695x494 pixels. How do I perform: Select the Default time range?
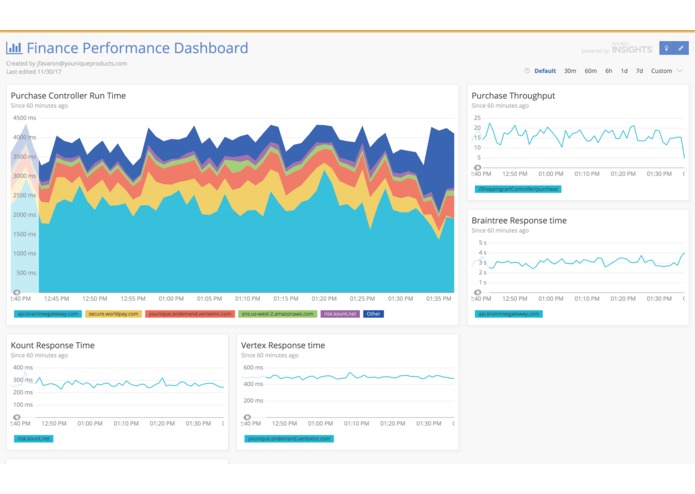[x=545, y=71]
